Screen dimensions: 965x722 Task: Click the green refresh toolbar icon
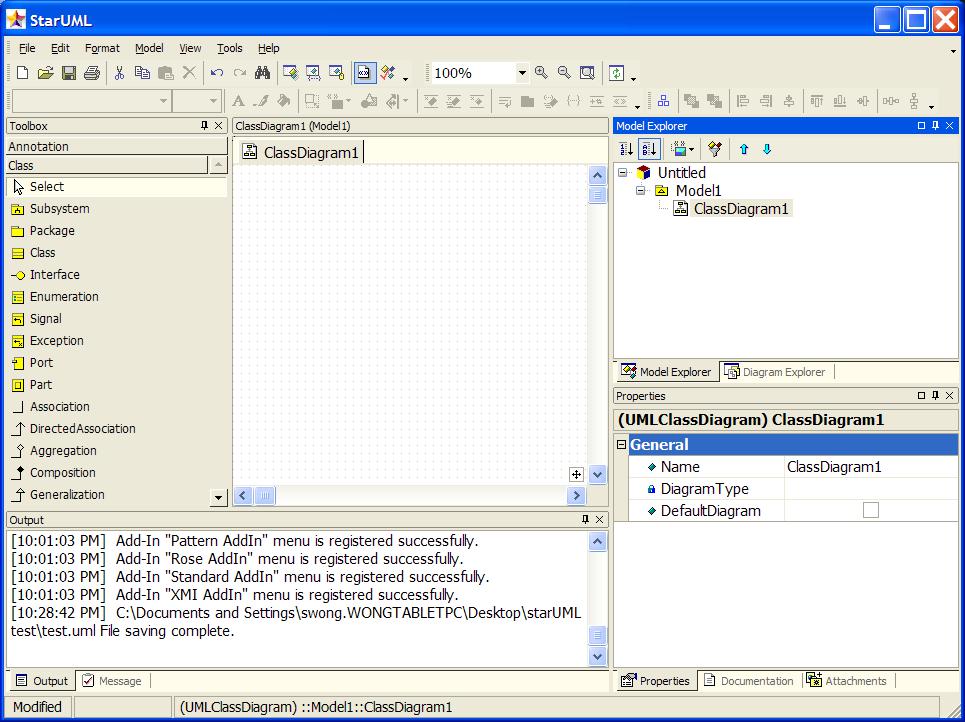(x=616, y=73)
